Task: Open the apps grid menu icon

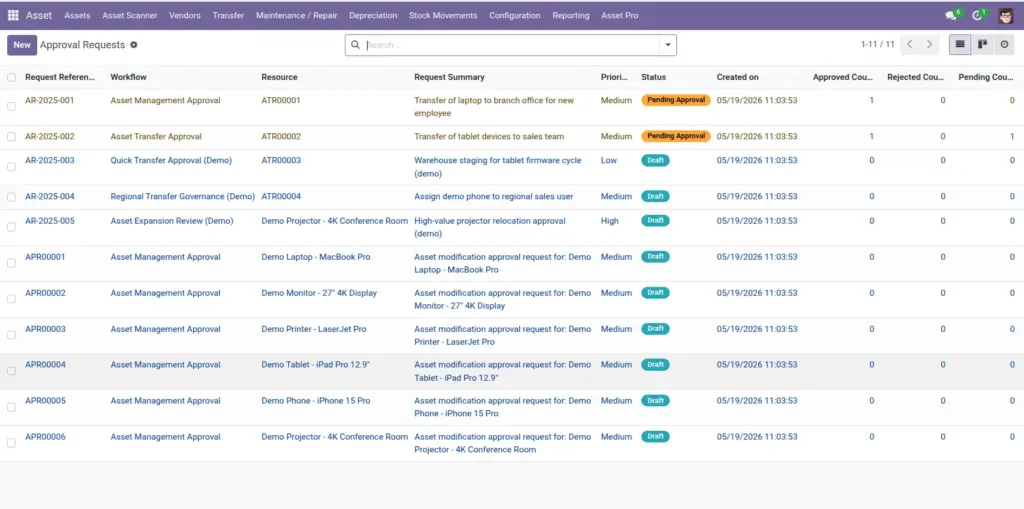Action: (x=13, y=15)
